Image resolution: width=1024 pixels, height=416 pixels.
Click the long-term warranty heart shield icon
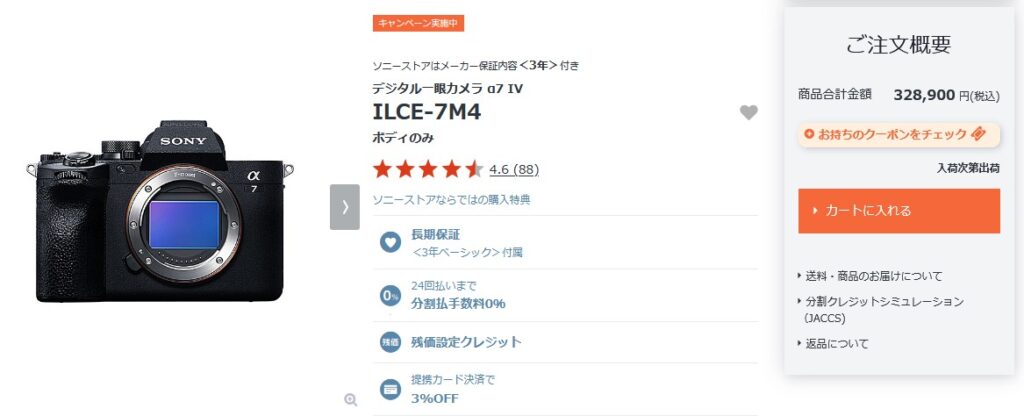(x=391, y=242)
